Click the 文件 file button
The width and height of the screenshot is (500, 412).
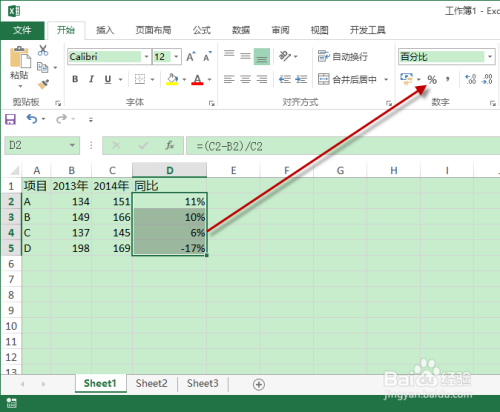[x=22, y=30]
